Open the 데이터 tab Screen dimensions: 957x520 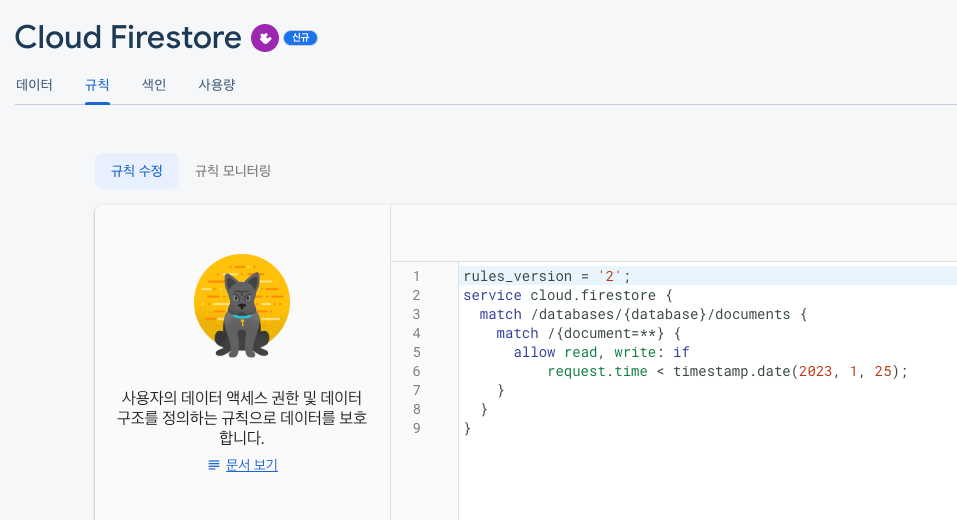point(34,85)
